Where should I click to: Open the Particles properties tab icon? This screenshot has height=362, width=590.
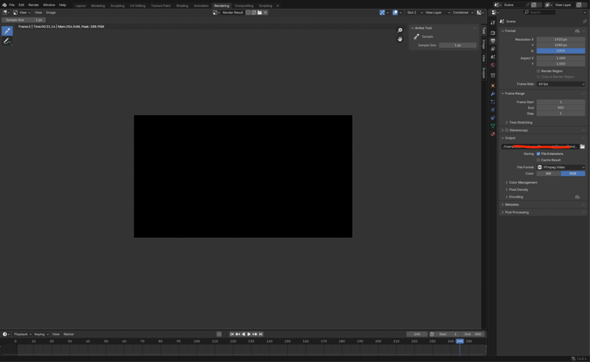click(x=493, y=102)
